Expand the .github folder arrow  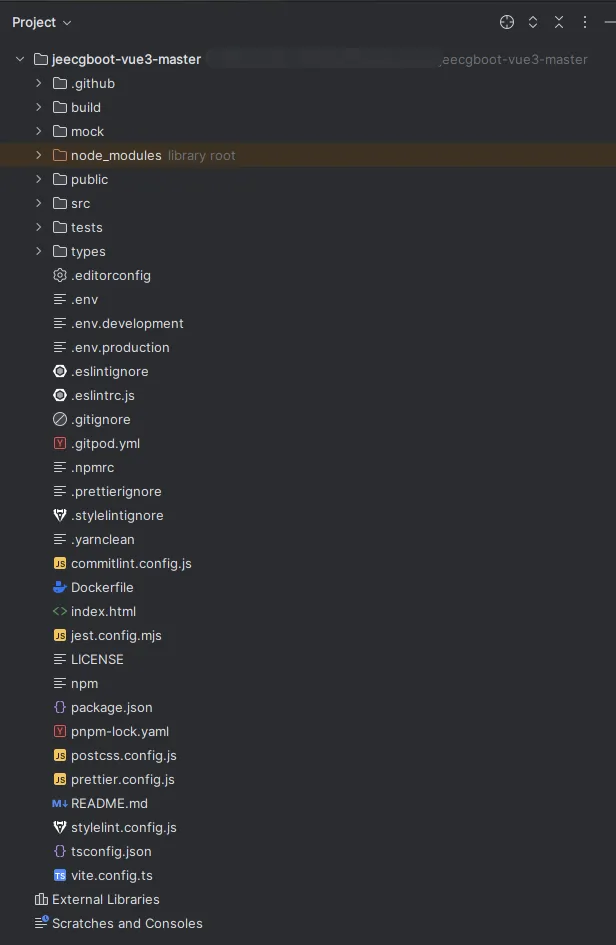pyautogui.click(x=38, y=83)
